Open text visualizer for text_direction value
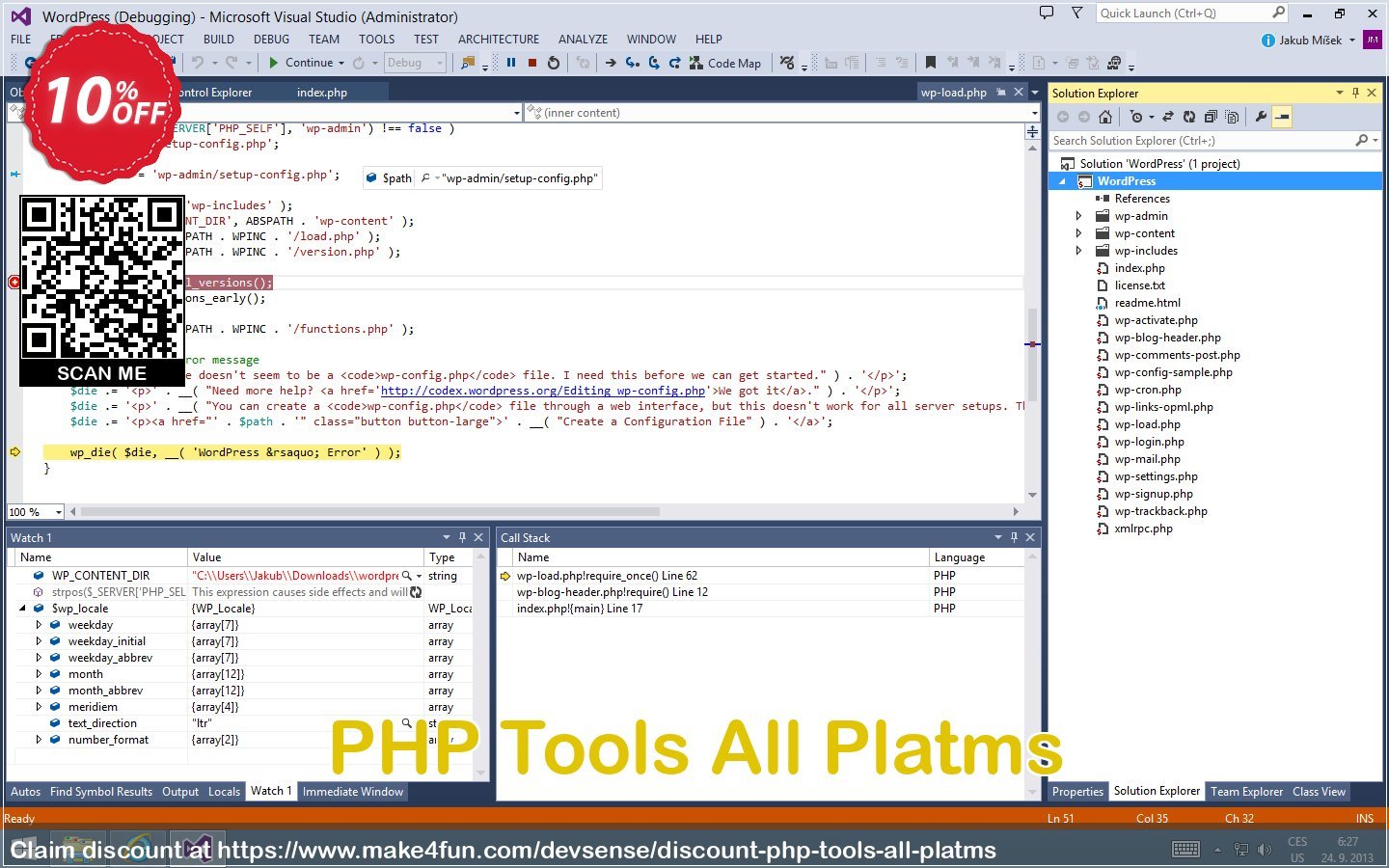 click(x=406, y=722)
